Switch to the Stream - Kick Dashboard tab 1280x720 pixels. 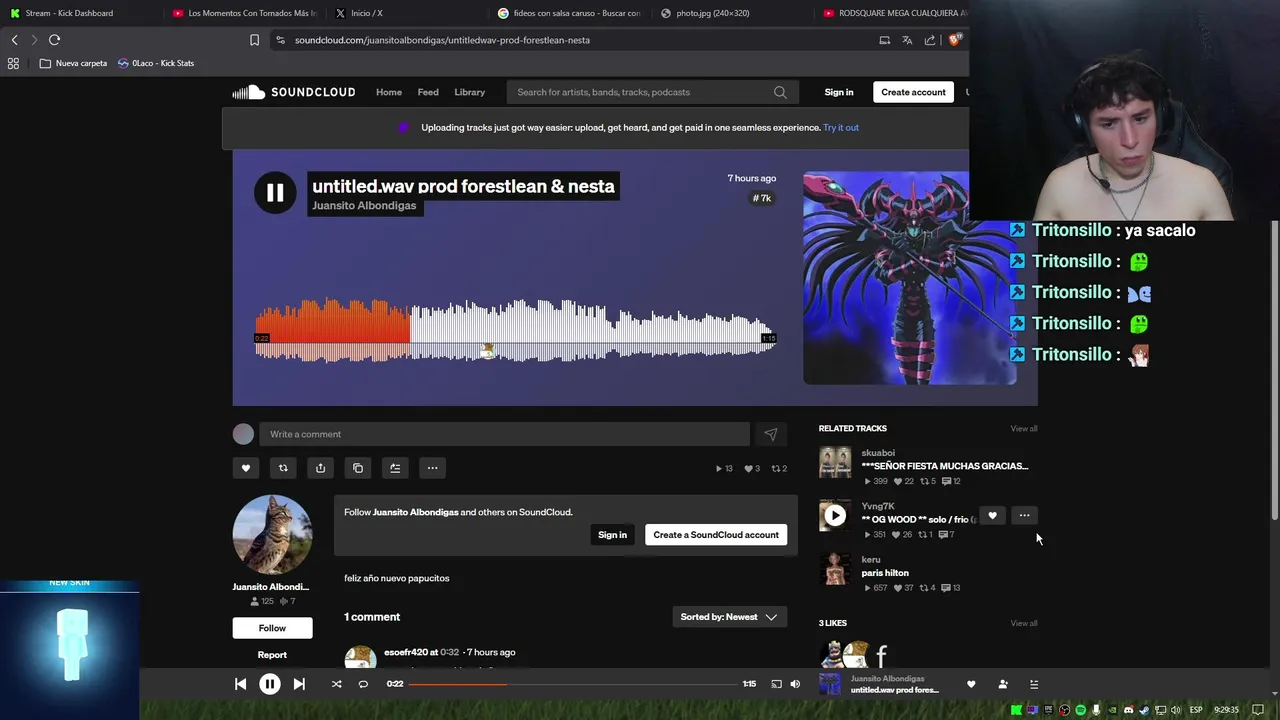(x=70, y=13)
